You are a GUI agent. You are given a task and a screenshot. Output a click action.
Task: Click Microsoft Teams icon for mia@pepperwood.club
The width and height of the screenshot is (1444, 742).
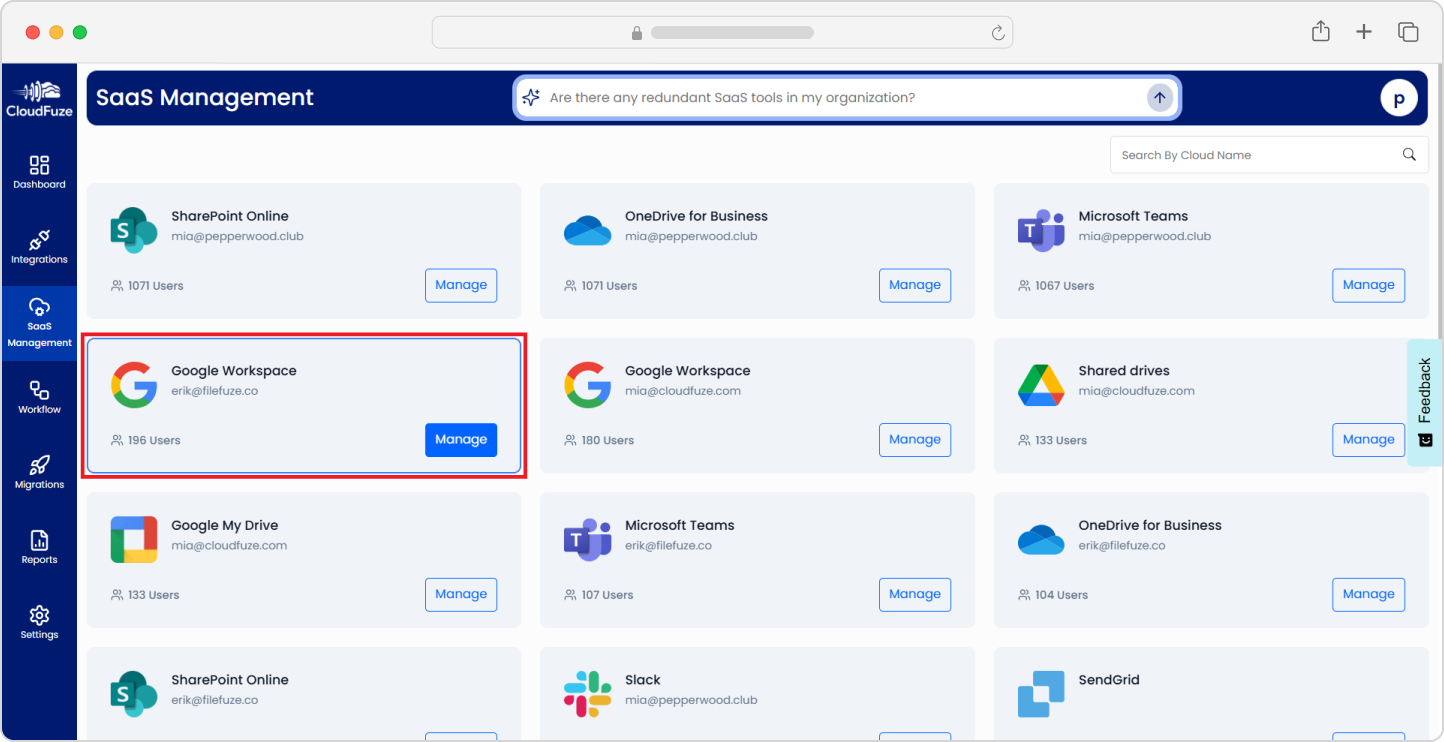tap(1041, 231)
